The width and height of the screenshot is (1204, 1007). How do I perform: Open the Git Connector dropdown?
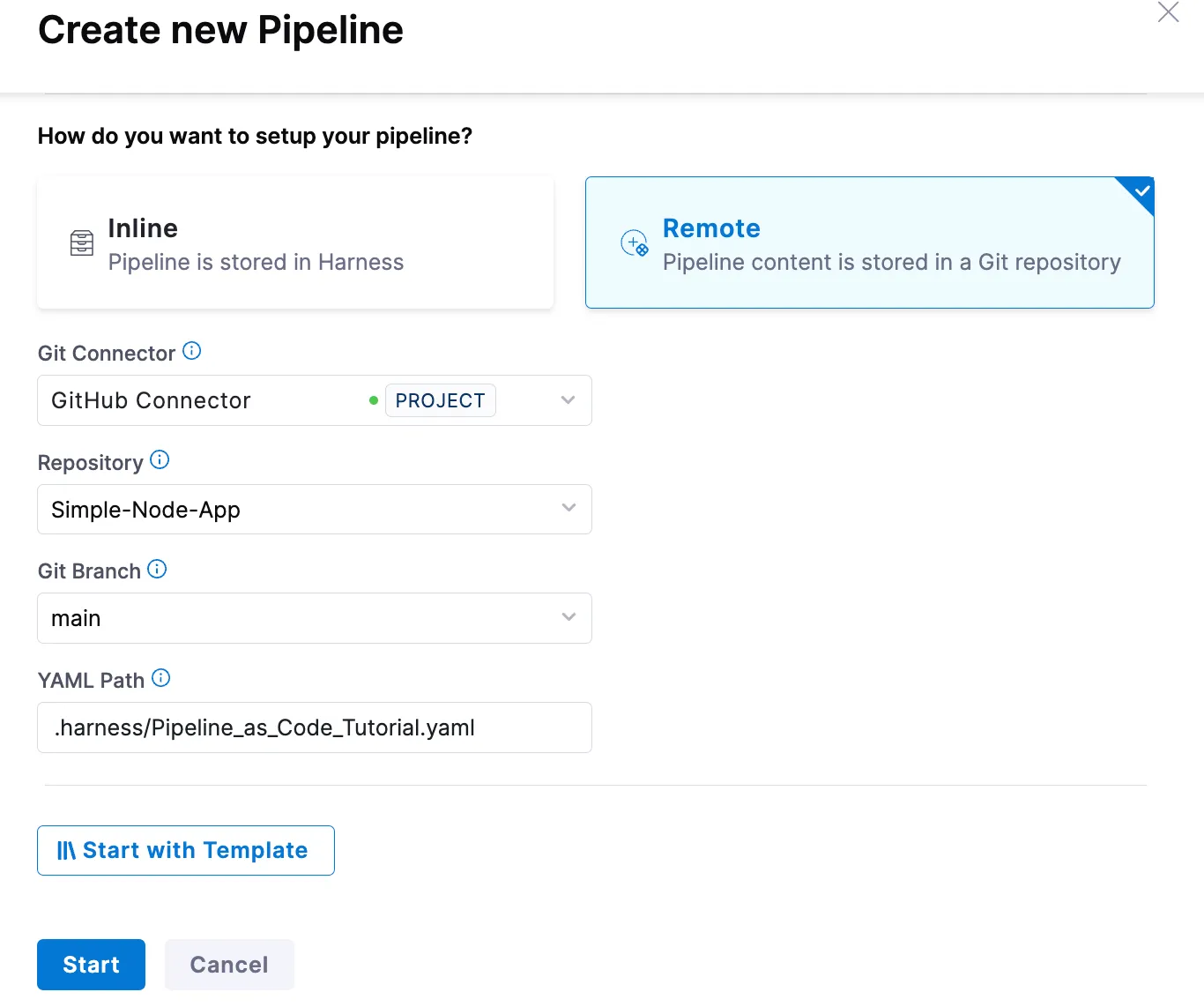(568, 400)
